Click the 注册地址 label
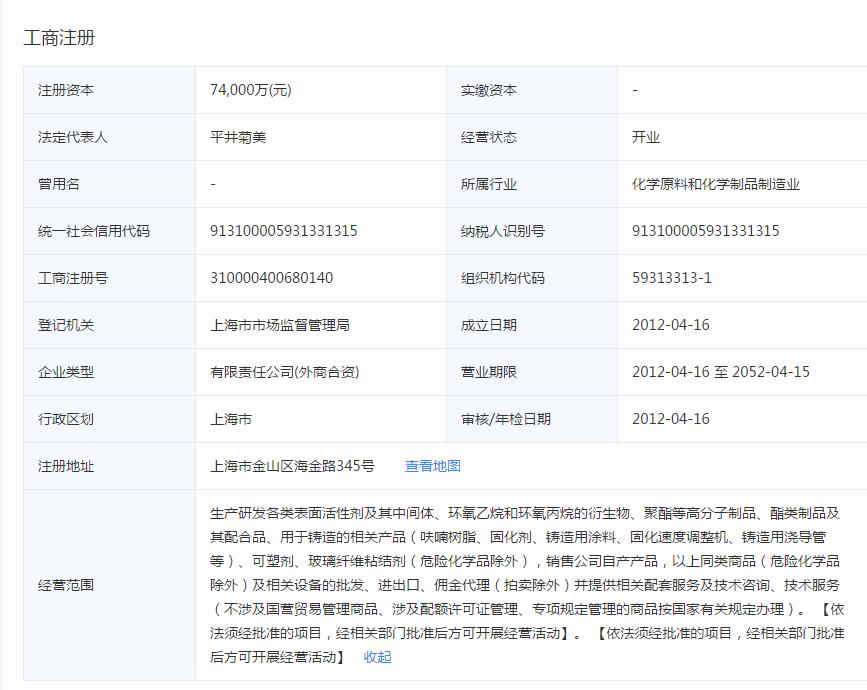Viewport: 867px width, 690px height. pos(66,466)
